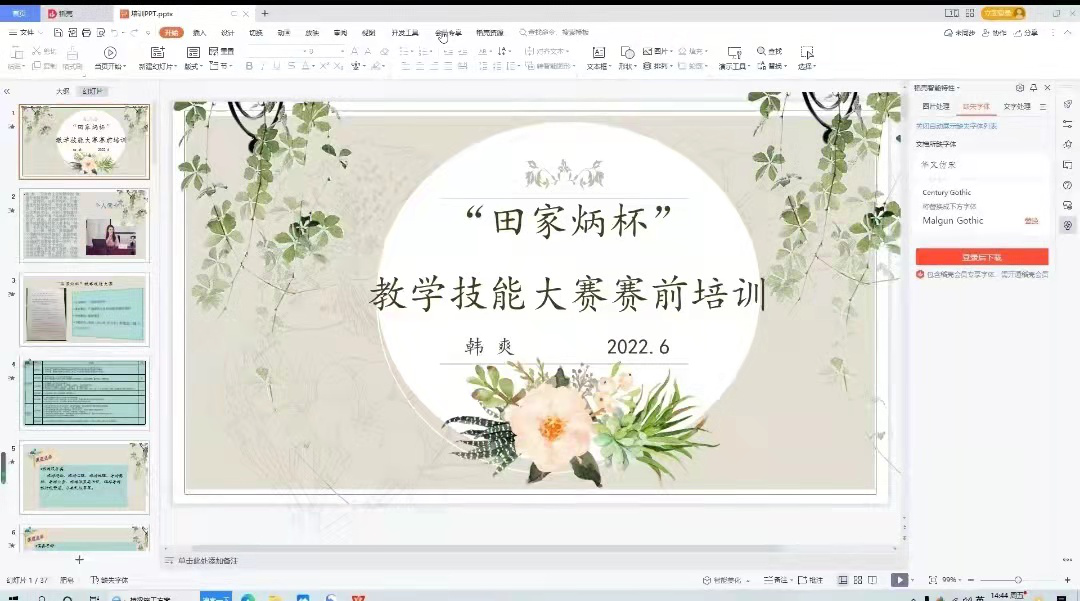This screenshot has width=1080, height=601.
Task: Click the zoom slider in status bar
Action: pyautogui.click(x=1018, y=580)
